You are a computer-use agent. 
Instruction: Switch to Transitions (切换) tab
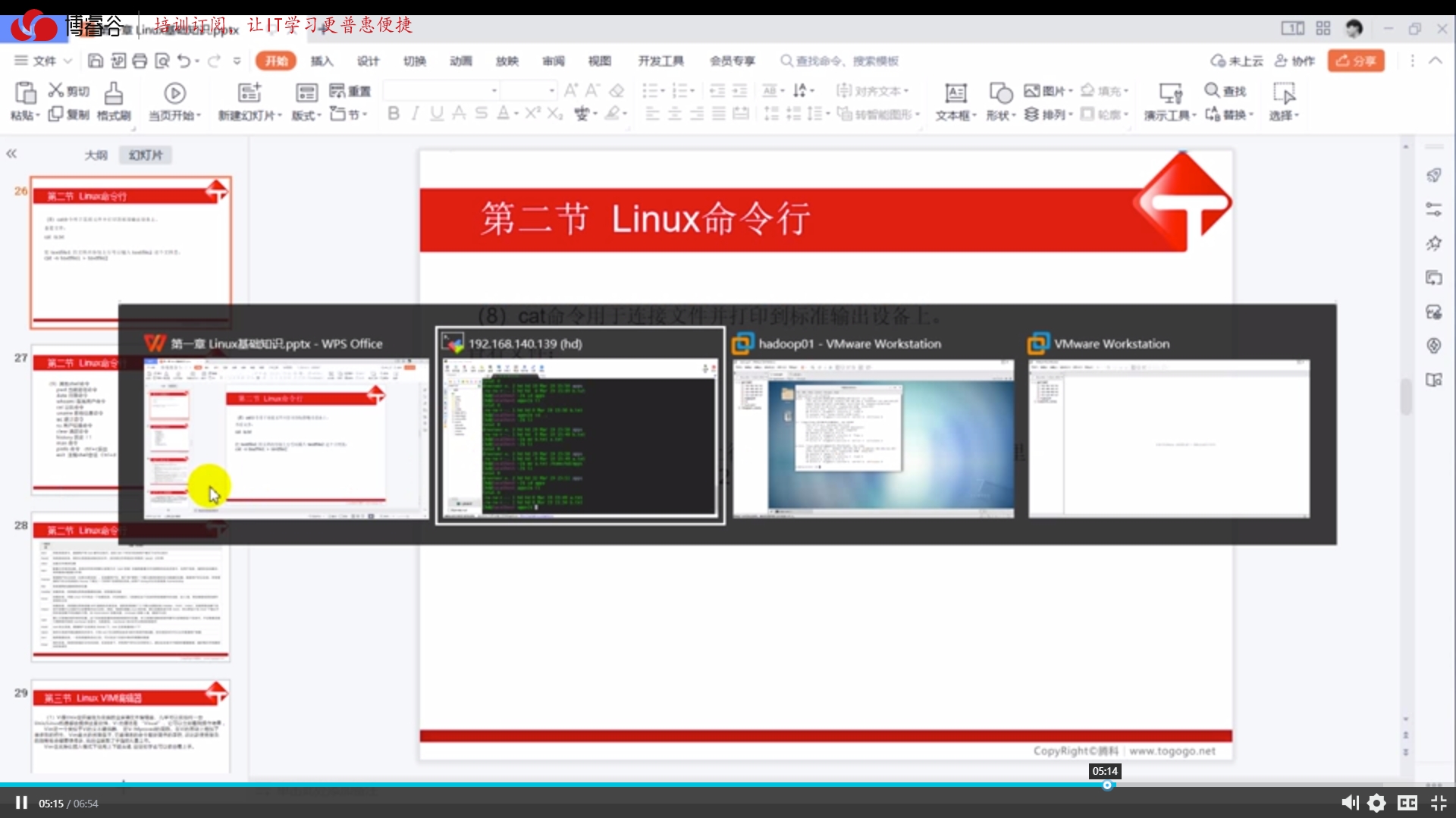[x=414, y=61]
